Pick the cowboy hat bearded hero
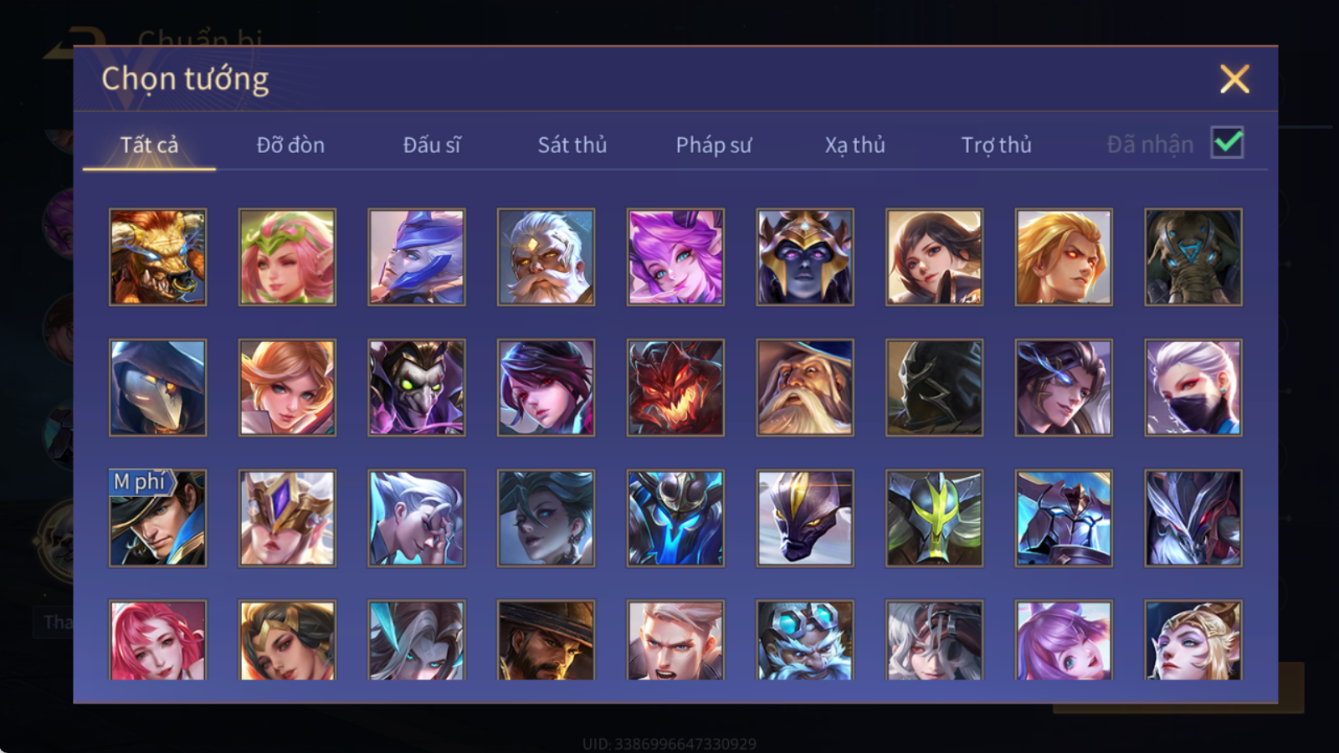The height and width of the screenshot is (753, 1339). pos(546,640)
